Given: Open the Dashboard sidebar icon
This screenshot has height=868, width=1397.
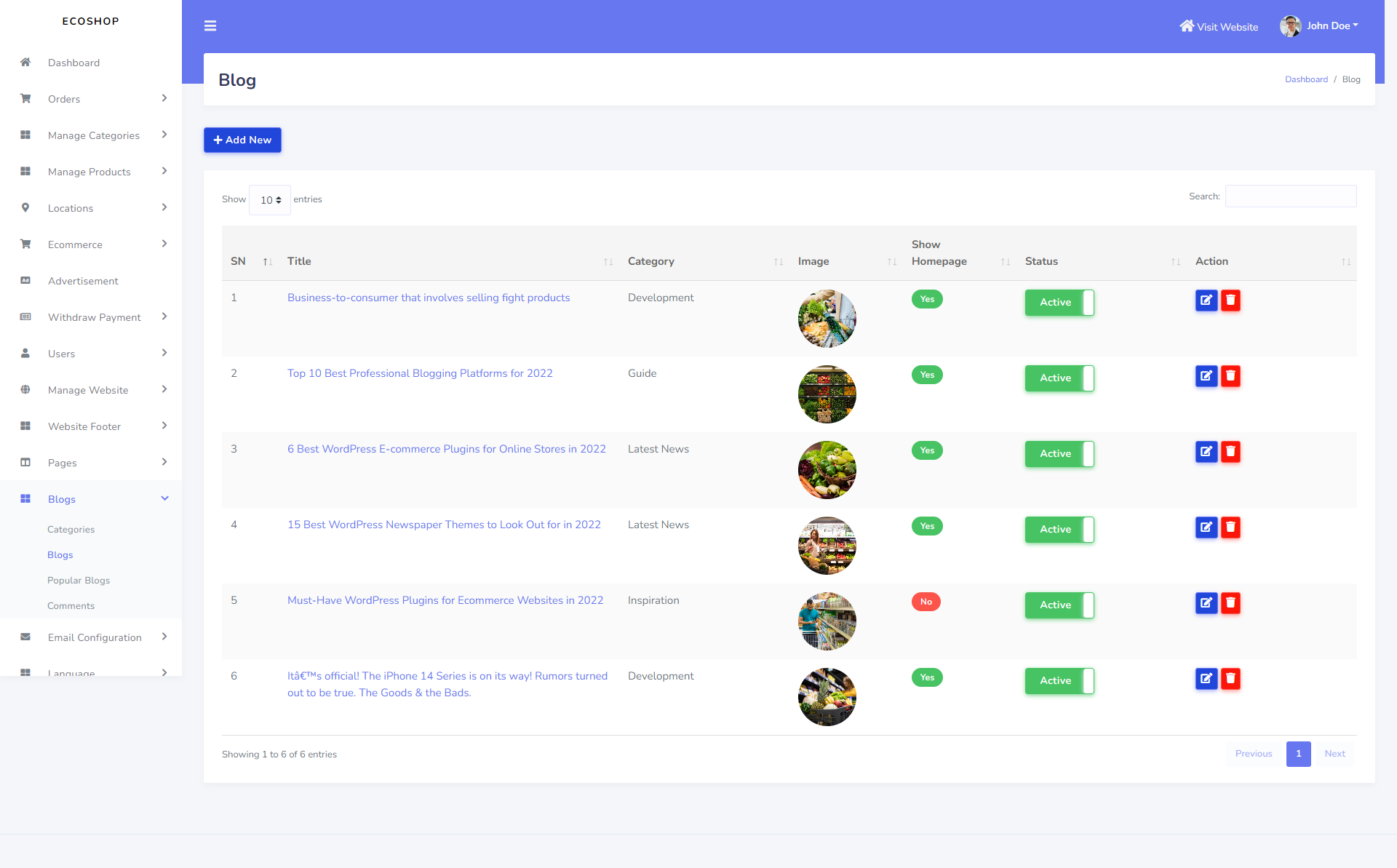Looking at the screenshot, I should pos(25,63).
